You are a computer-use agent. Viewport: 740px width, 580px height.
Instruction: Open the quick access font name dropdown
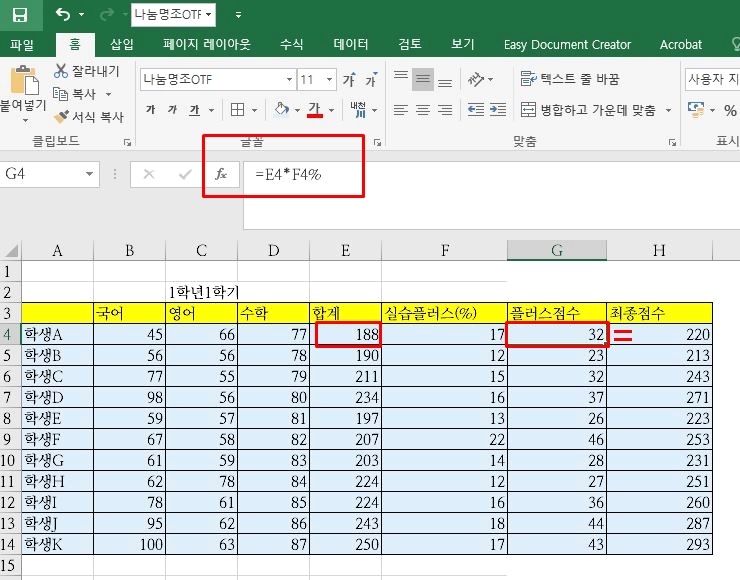pos(209,14)
